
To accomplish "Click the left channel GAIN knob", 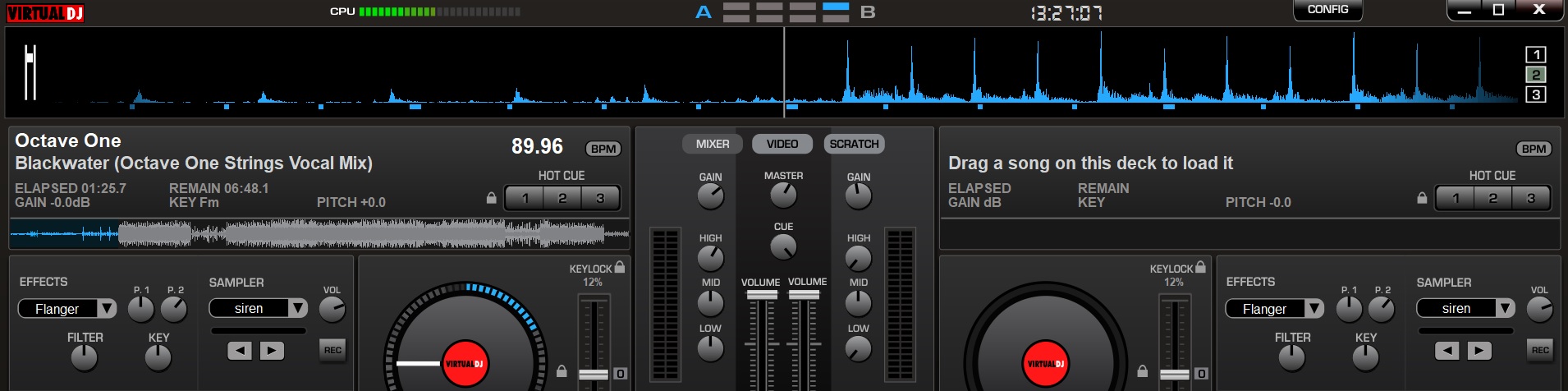I will tap(710, 196).
